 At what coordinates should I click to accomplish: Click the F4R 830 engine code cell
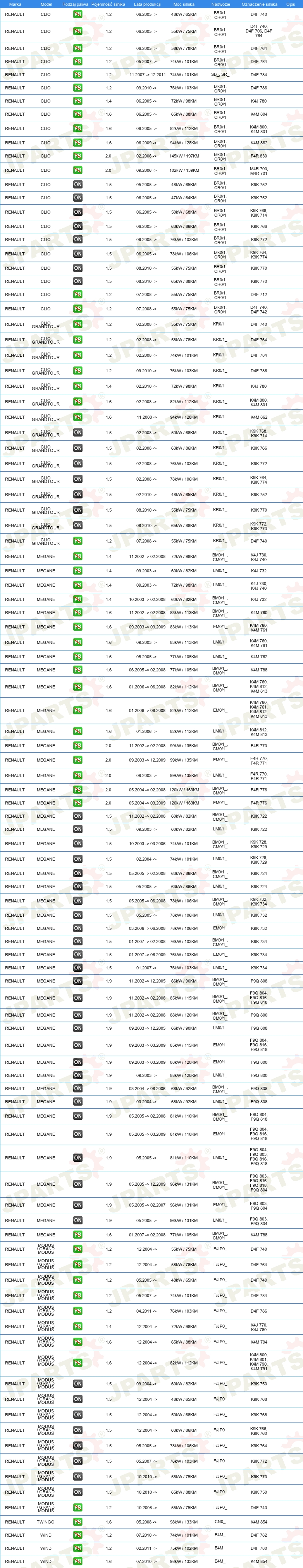[258, 156]
